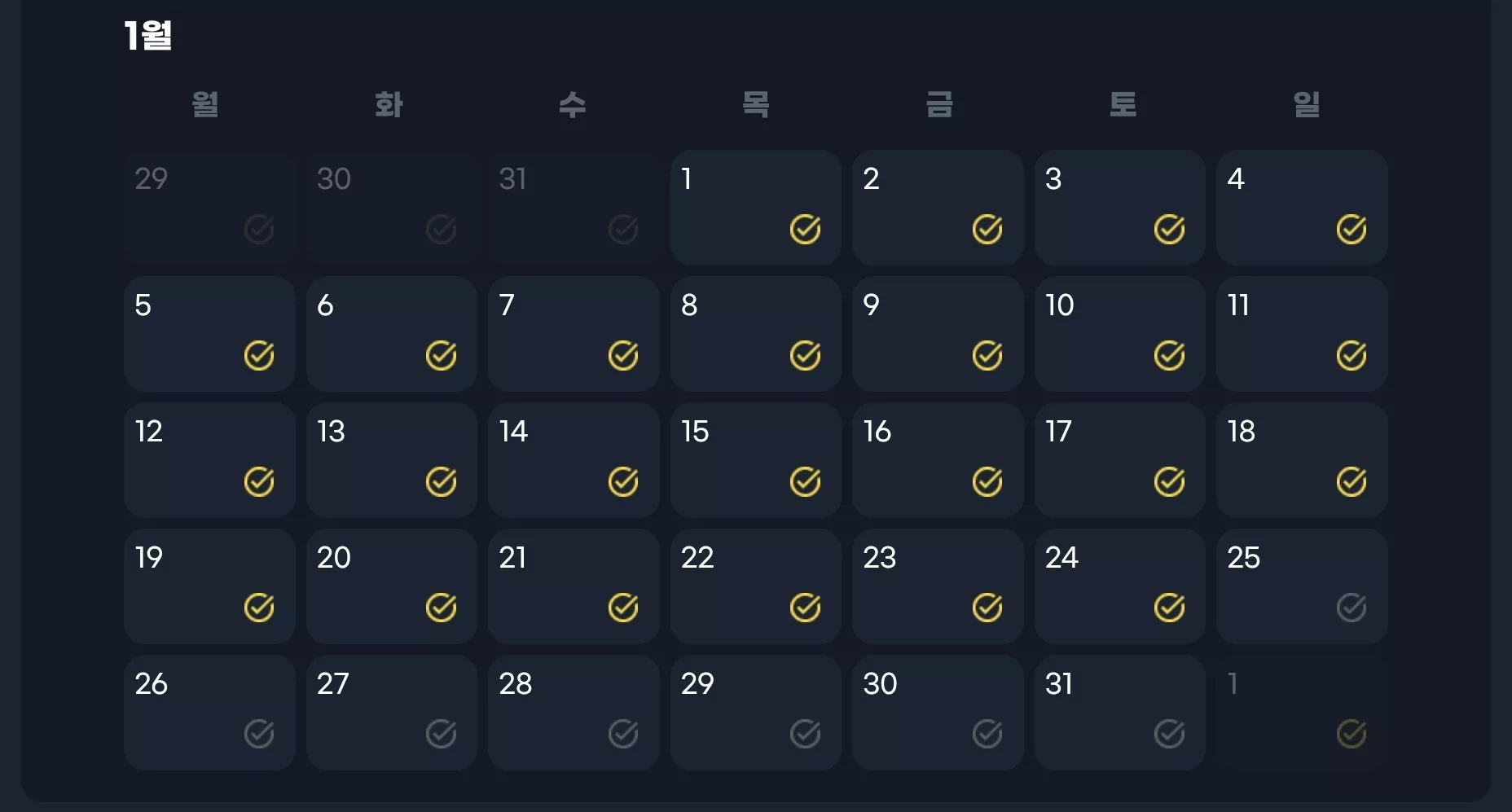
Task: Click the checkmark icon on day 13
Action: point(441,482)
